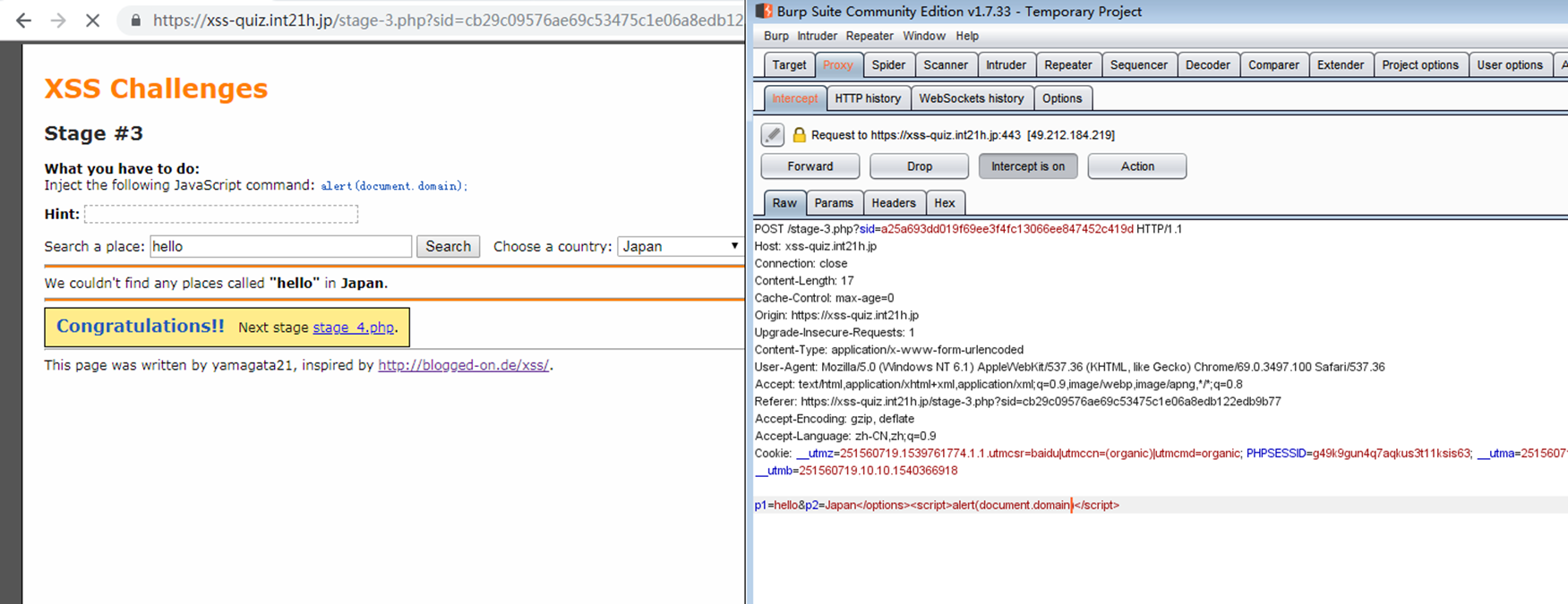
Task: Click the browser forward arrow
Action: pos(58,20)
